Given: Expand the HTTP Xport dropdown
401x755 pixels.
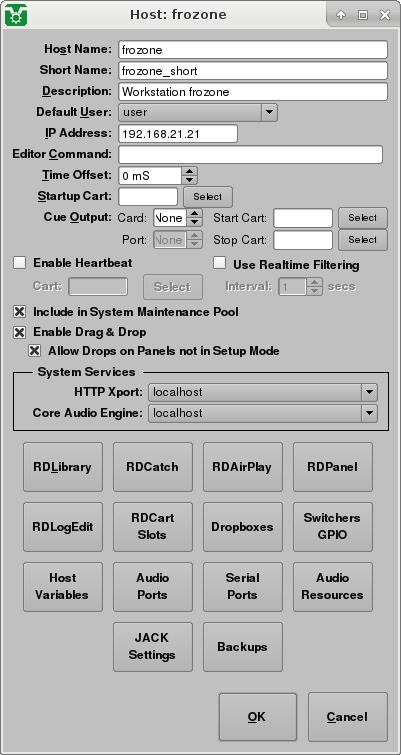Looking at the screenshot, I should 369,392.
